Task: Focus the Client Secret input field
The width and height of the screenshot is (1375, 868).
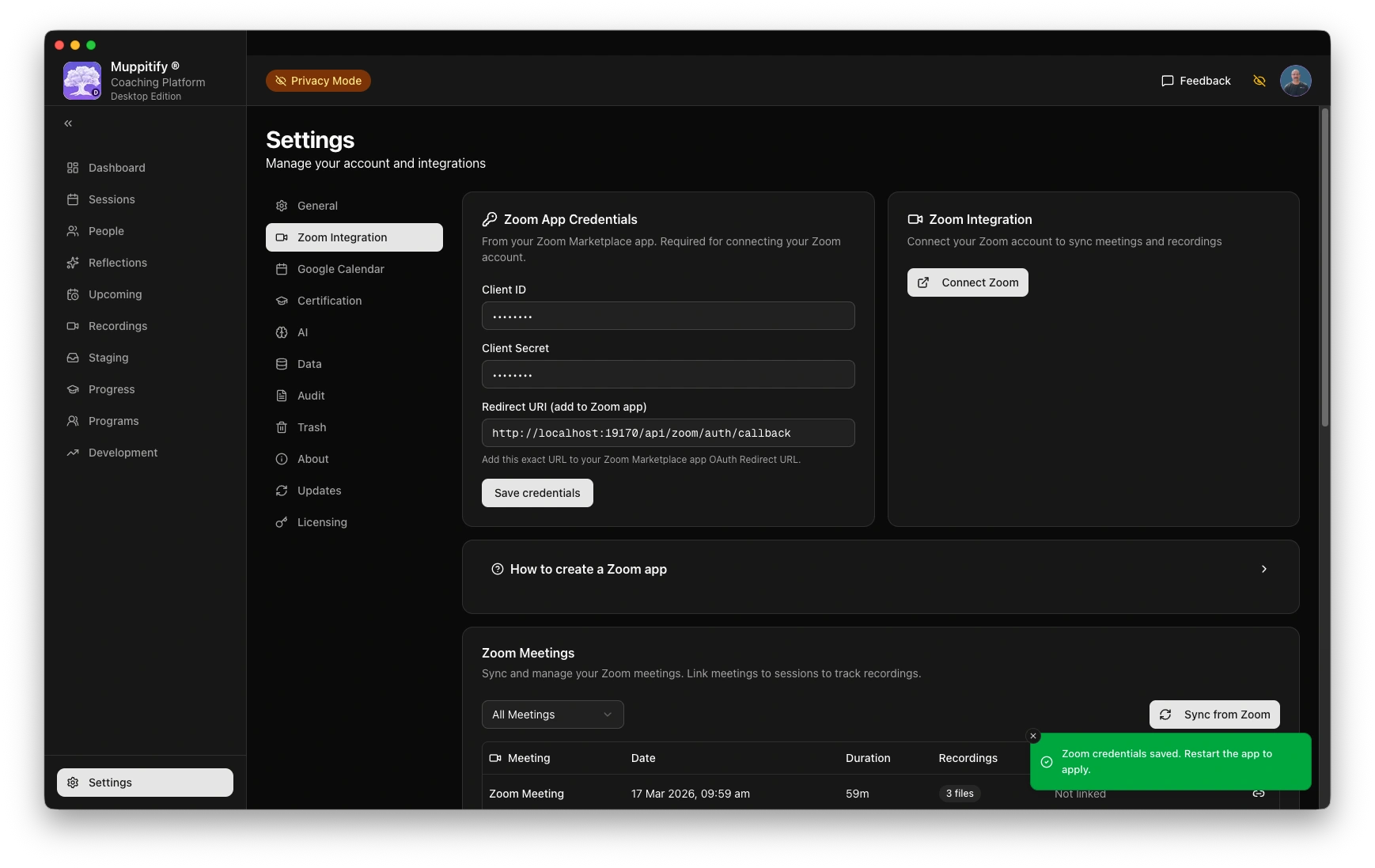Action: point(668,374)
